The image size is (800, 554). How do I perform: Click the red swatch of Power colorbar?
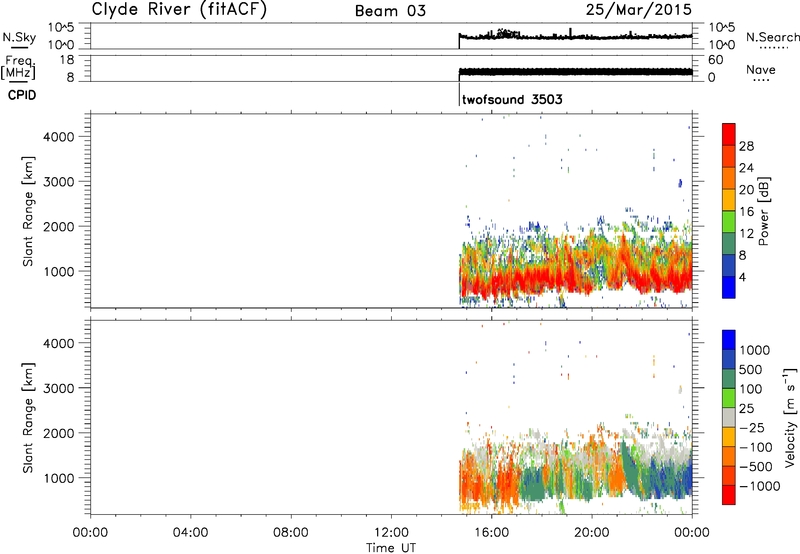[x=729, y=134]
